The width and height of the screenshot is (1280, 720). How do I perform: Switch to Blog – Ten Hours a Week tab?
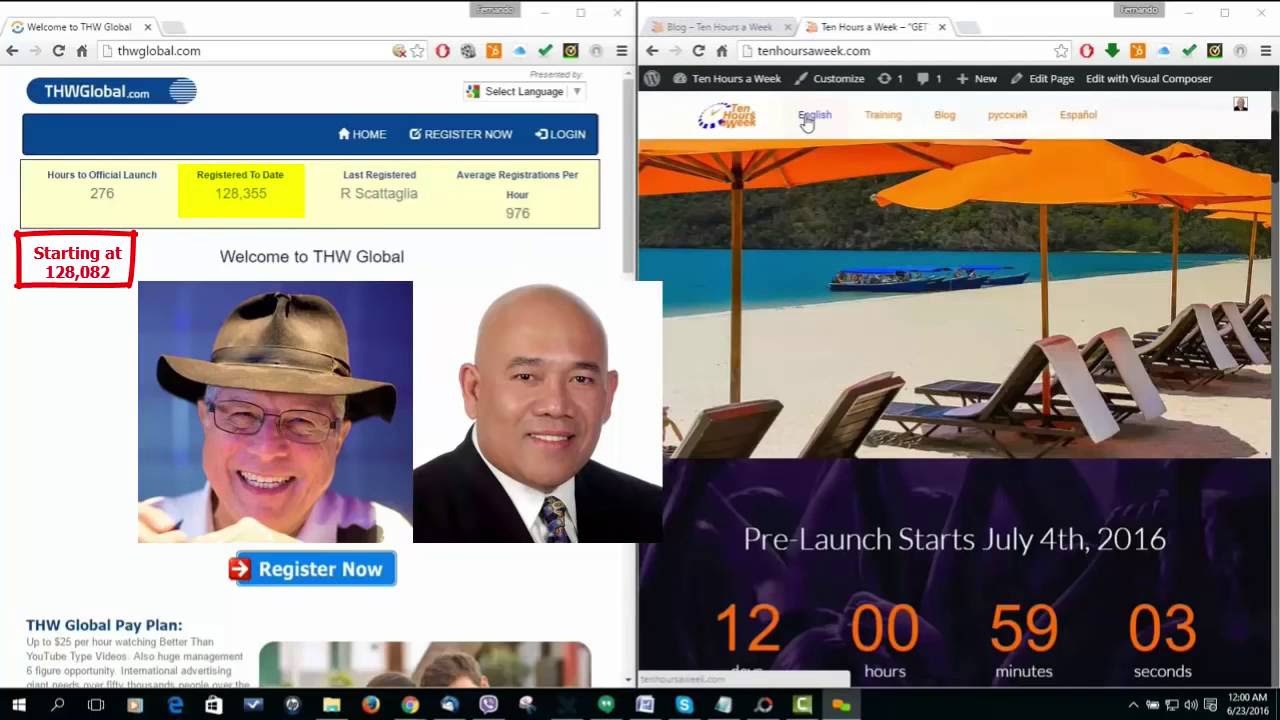click(718, 27)
